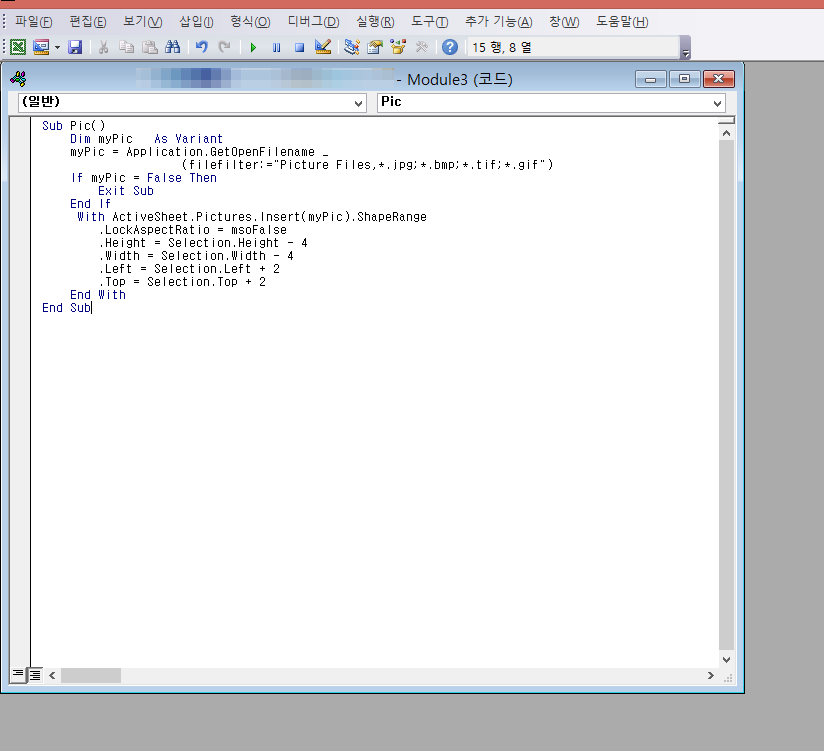Open the Object Browser icon
The height and width of the screenshot is (751, 824).
(398, 47)
